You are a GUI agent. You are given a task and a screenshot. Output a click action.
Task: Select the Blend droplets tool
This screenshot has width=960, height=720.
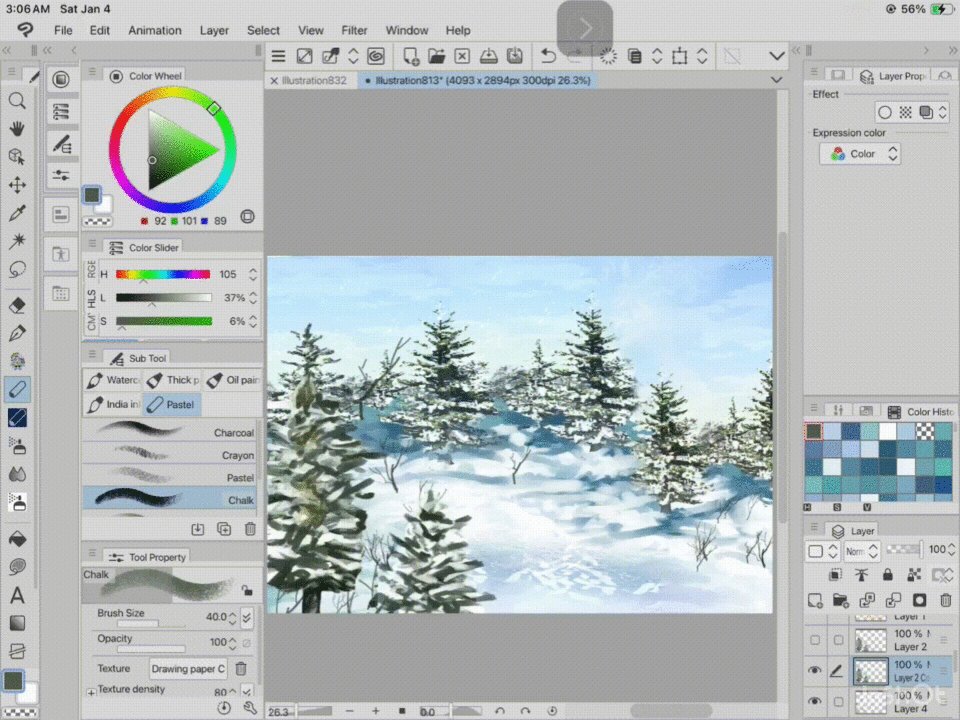[x=17, y=474]
